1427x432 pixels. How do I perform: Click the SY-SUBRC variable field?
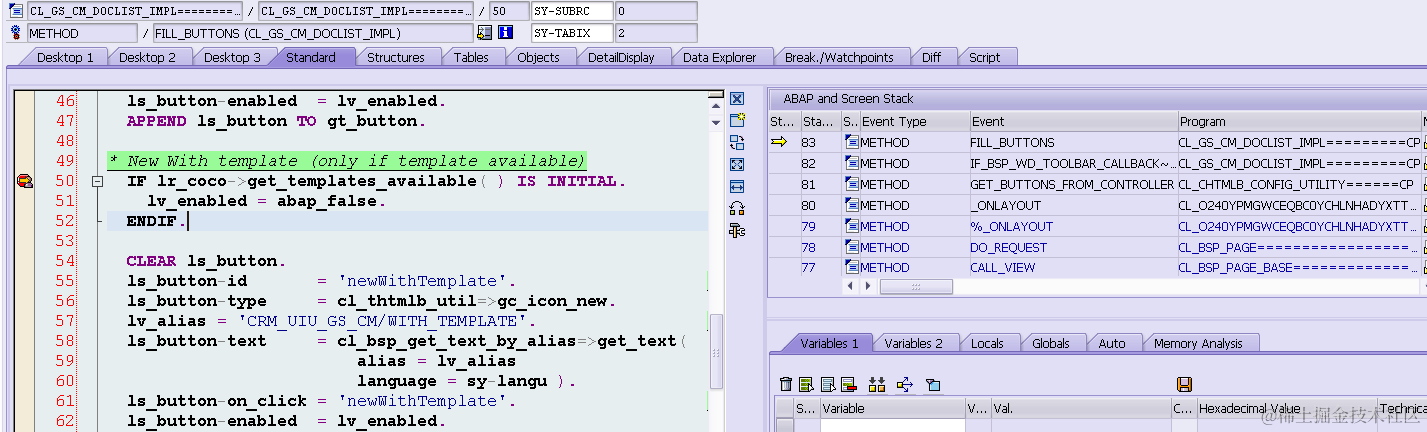tap(571, 11)
